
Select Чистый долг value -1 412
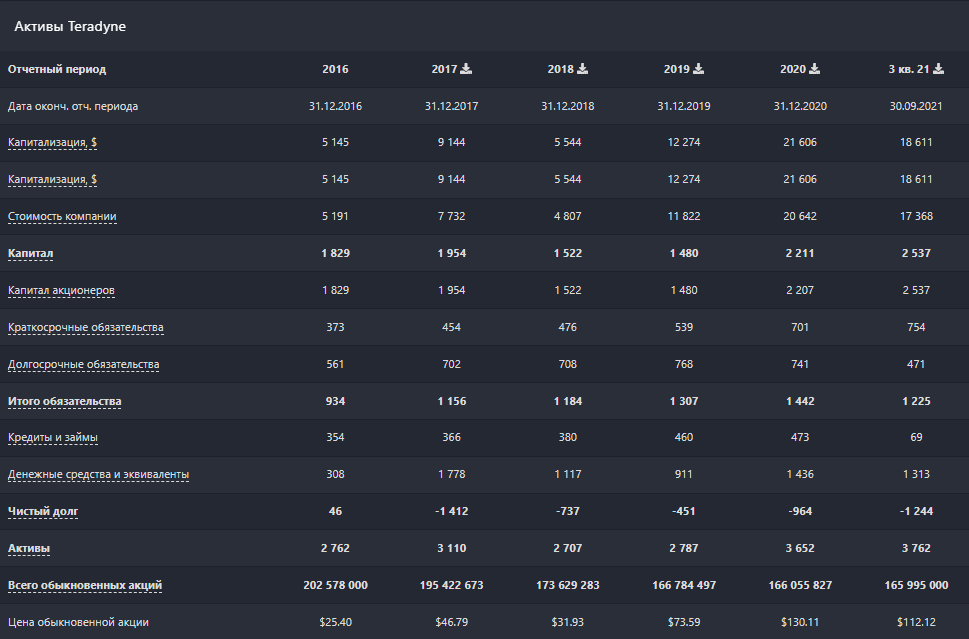[451, 512]
